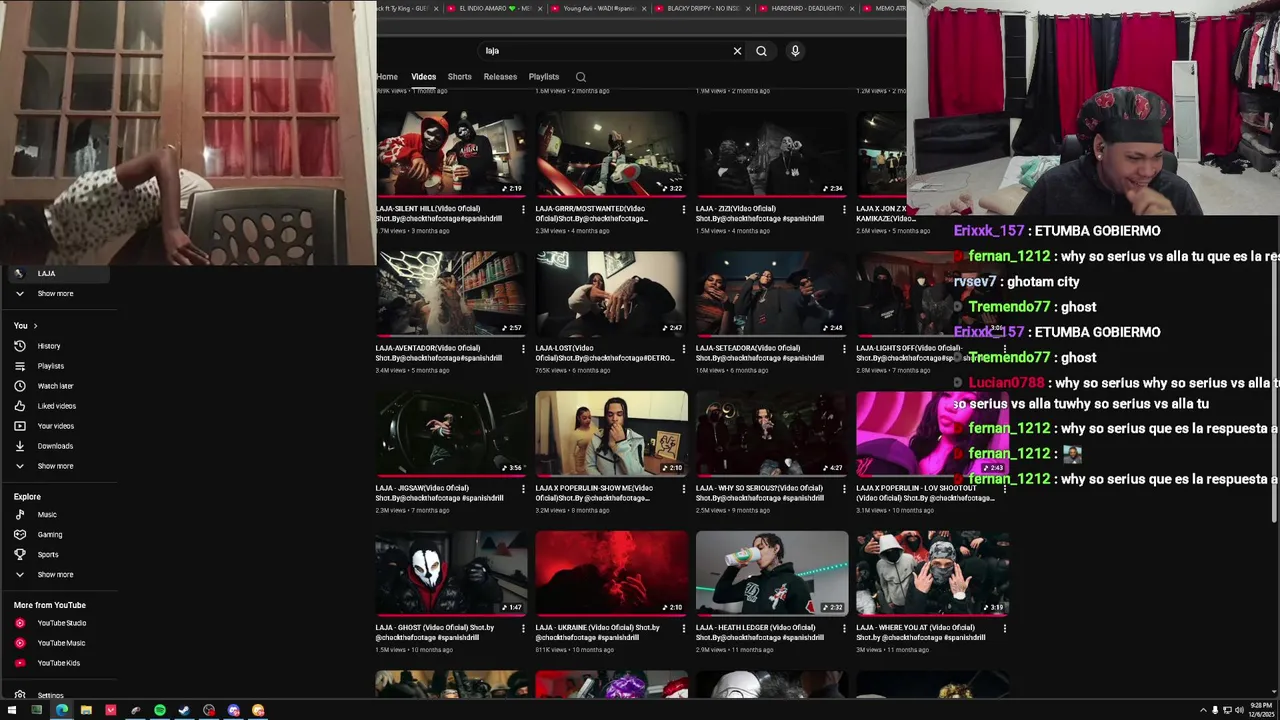Play LAJA - WHY SO SERIOUS? thumbnail
The image size is (1280, 720).
coord(772,434)
